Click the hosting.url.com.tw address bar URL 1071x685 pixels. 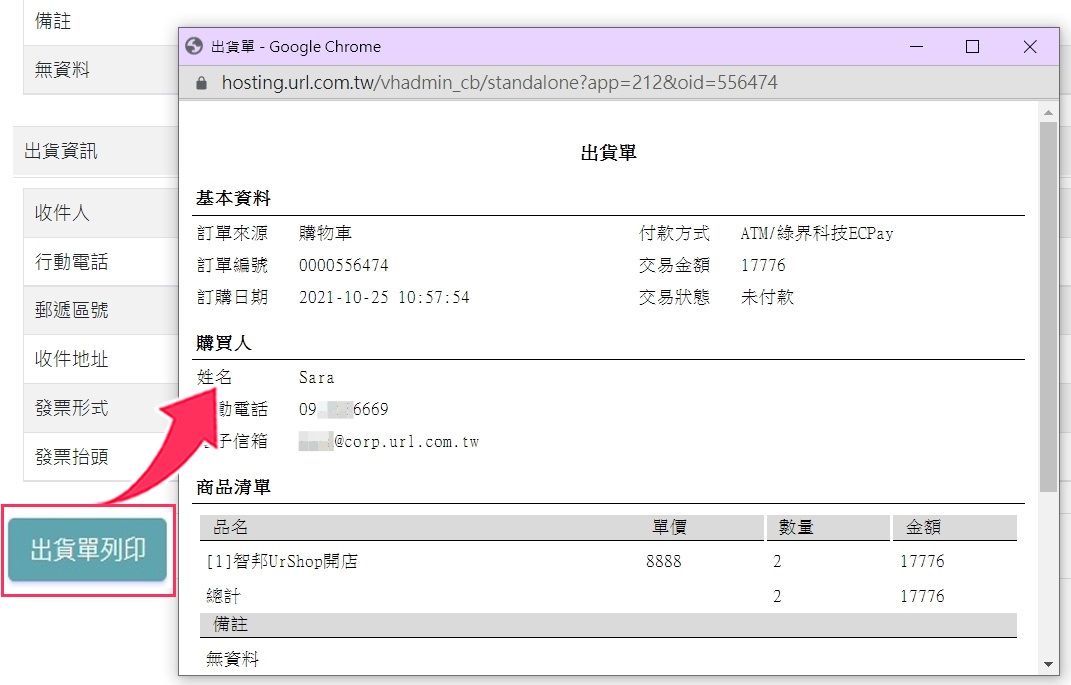(x=499, y=83)
